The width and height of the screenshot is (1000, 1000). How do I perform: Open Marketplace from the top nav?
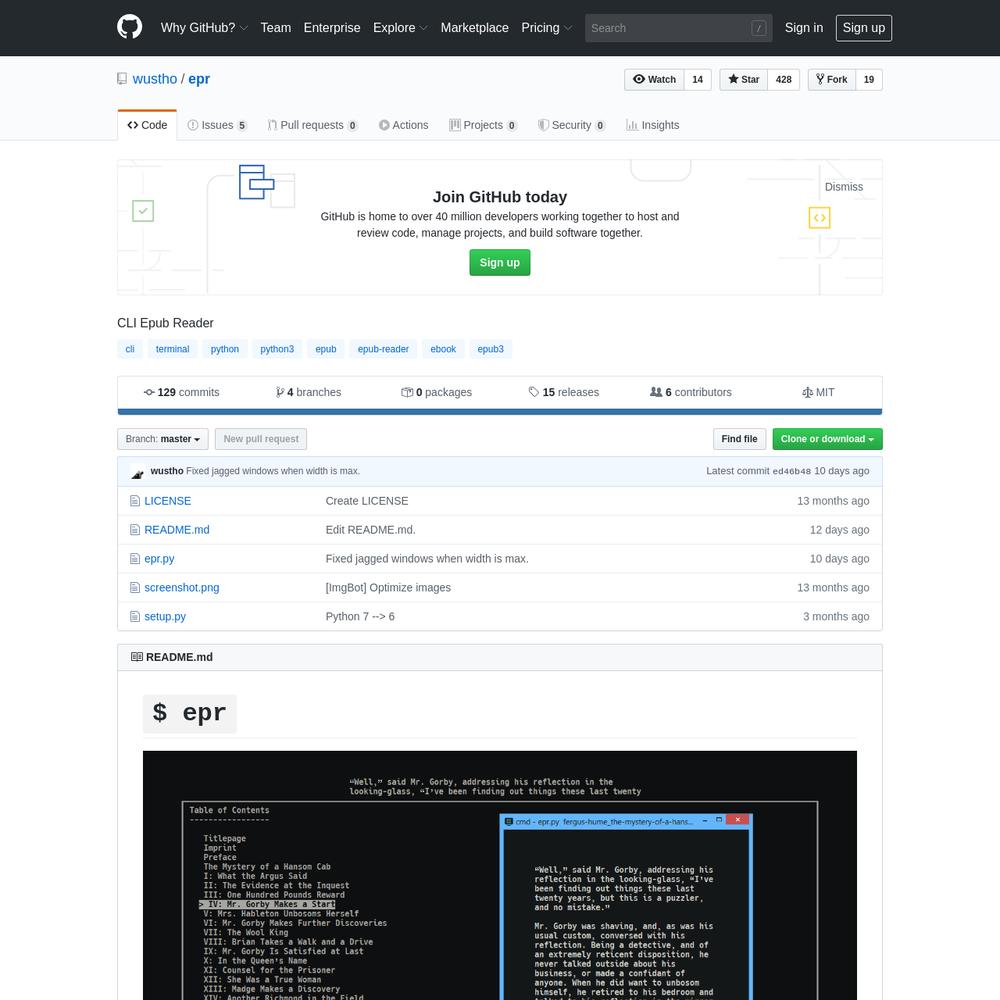[x=474, y=28]
